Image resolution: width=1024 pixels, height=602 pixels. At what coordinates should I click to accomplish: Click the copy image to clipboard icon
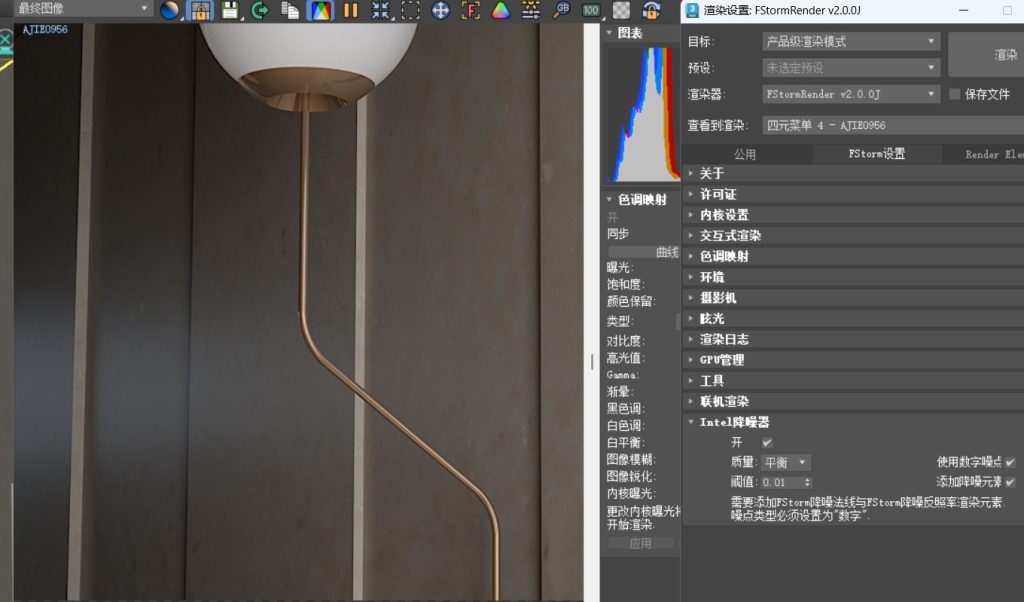pyautogui.click(x=290, y=10)
